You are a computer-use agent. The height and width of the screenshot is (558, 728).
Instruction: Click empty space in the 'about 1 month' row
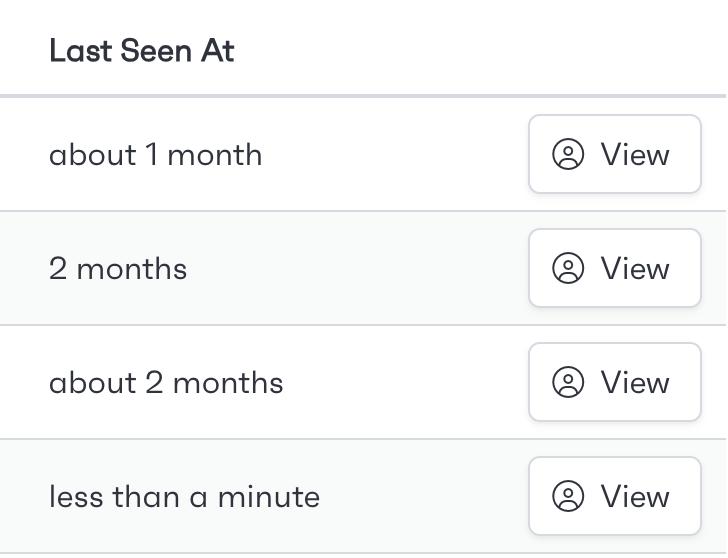point(395,154)
